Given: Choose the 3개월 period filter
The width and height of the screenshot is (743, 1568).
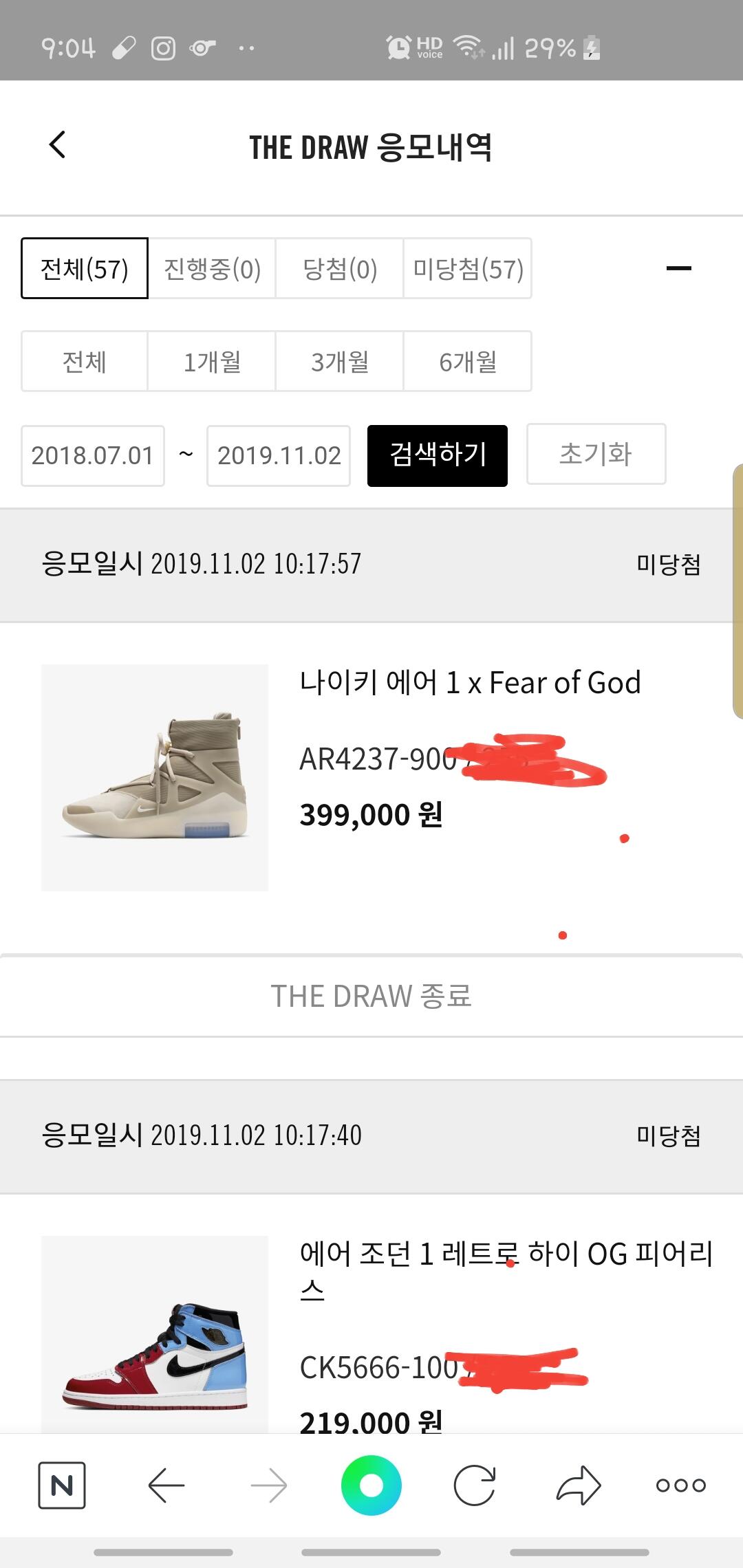Looking at the screenshot, I should pyautogui.click(x=340, y=361).
